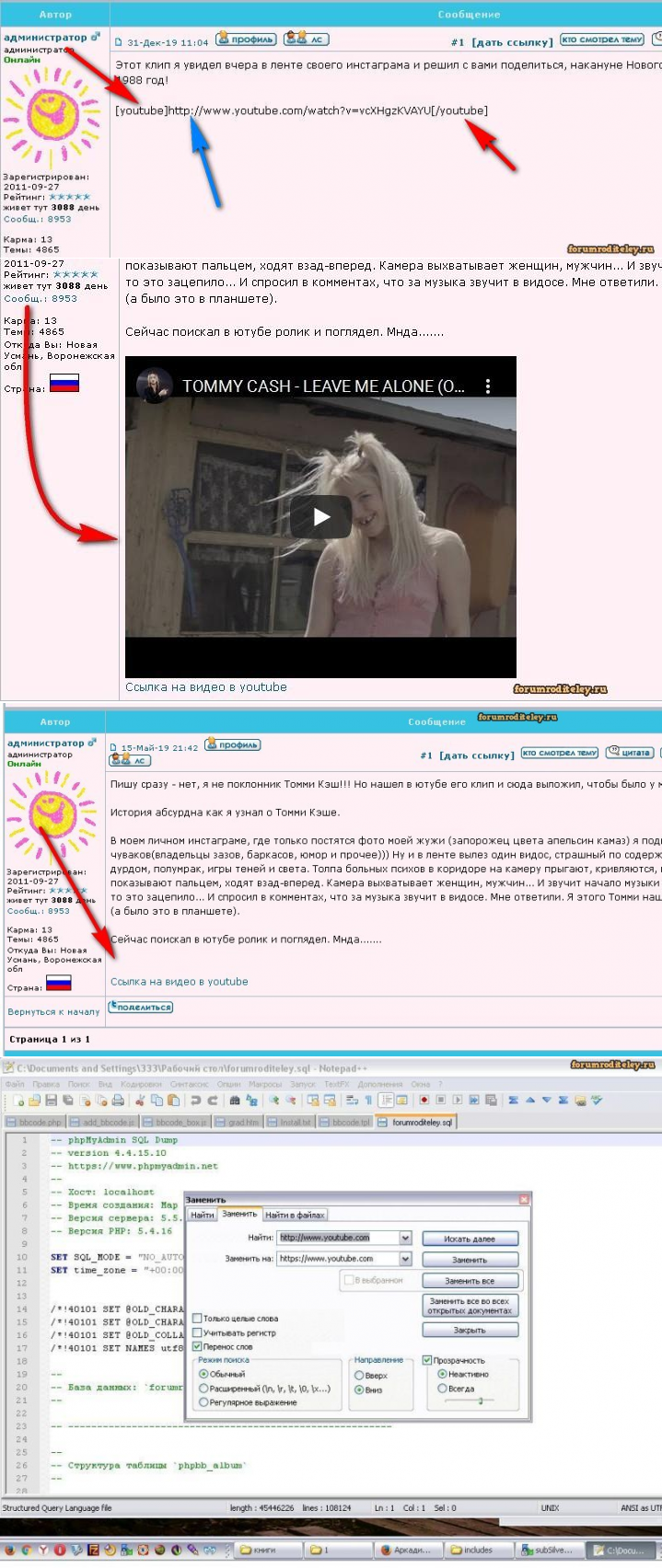Screen dimensions: 662x1568
Task: Click the ЛС button in 31-Дек-19 post
Action: [x=306, y=39]
